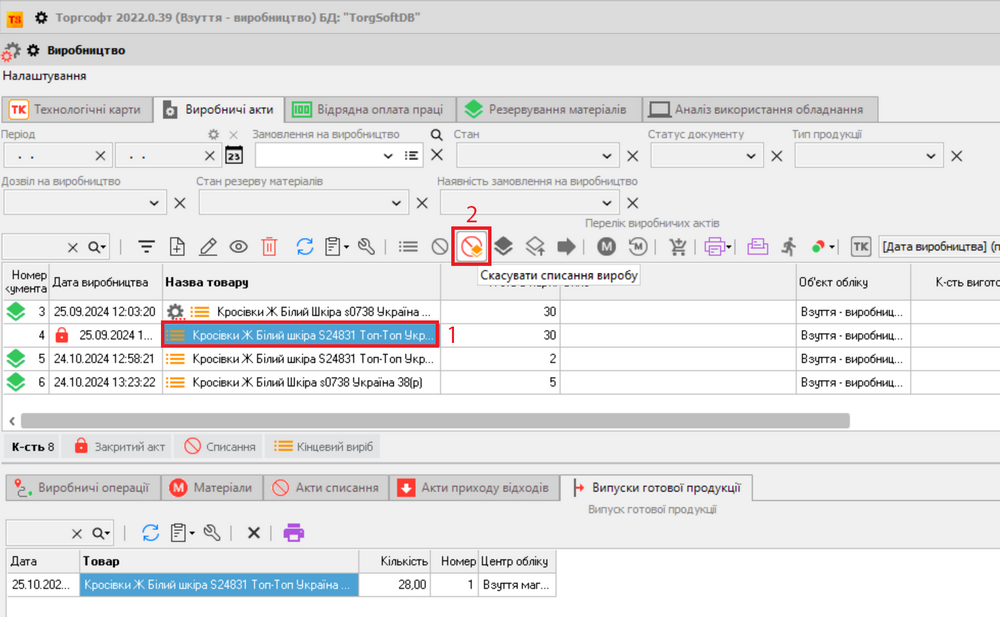Open the 'Матеріали' tab in lower panel
The width and height of the screenshot is (1000, 617).
tap(214, 488)
